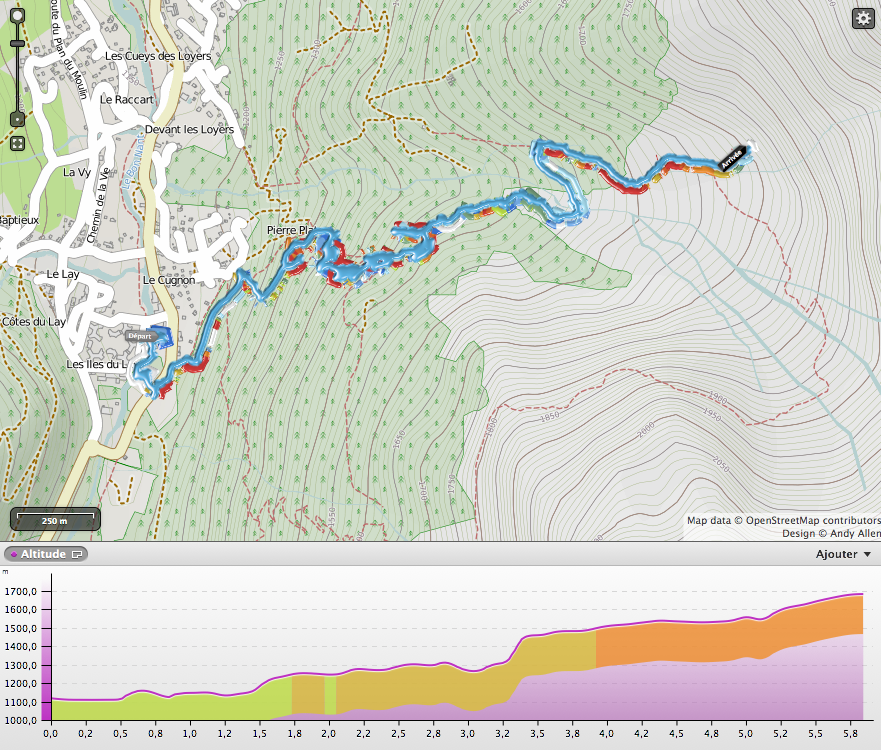Click the Le Cugnon place label
This screenshot has height=750, width=881.
168,280
